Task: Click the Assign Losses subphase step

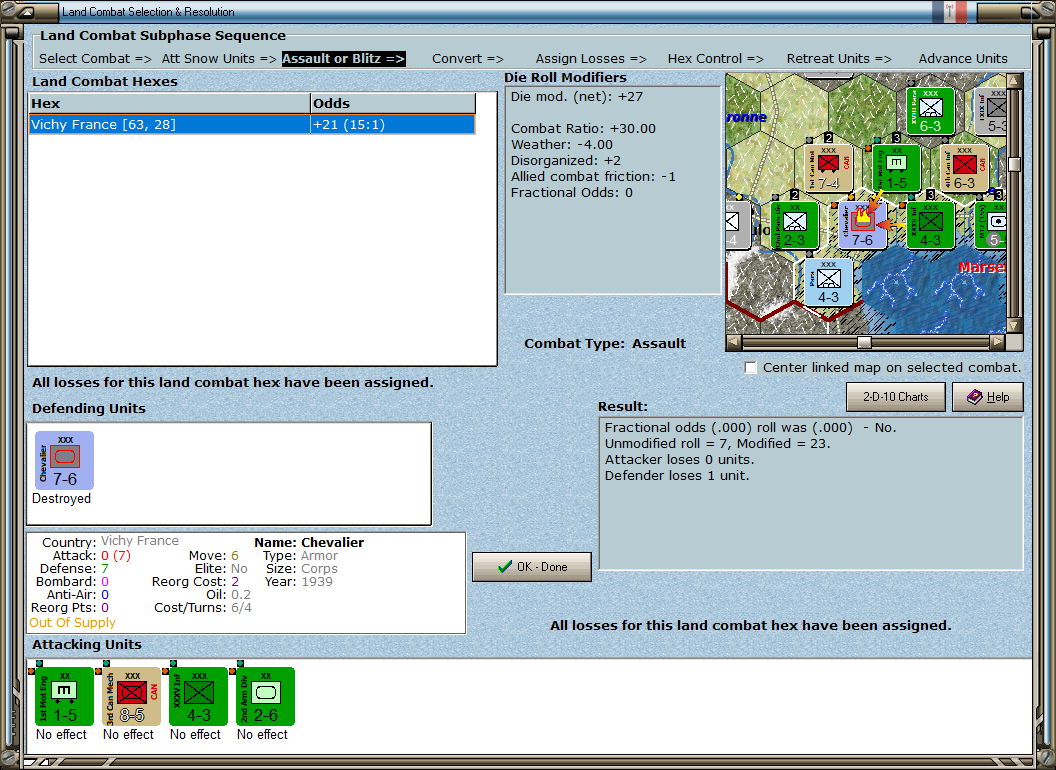Action: coord(591,59)
